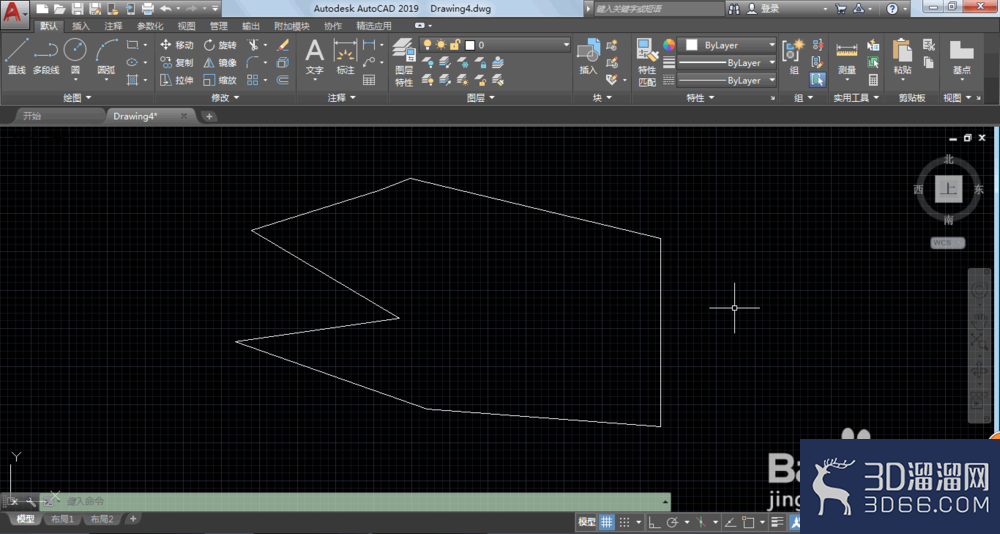The height and width of the screenshot is (534, 1000).
Task: Click the Open file icon in quick access
Action: tap(59, 9)
